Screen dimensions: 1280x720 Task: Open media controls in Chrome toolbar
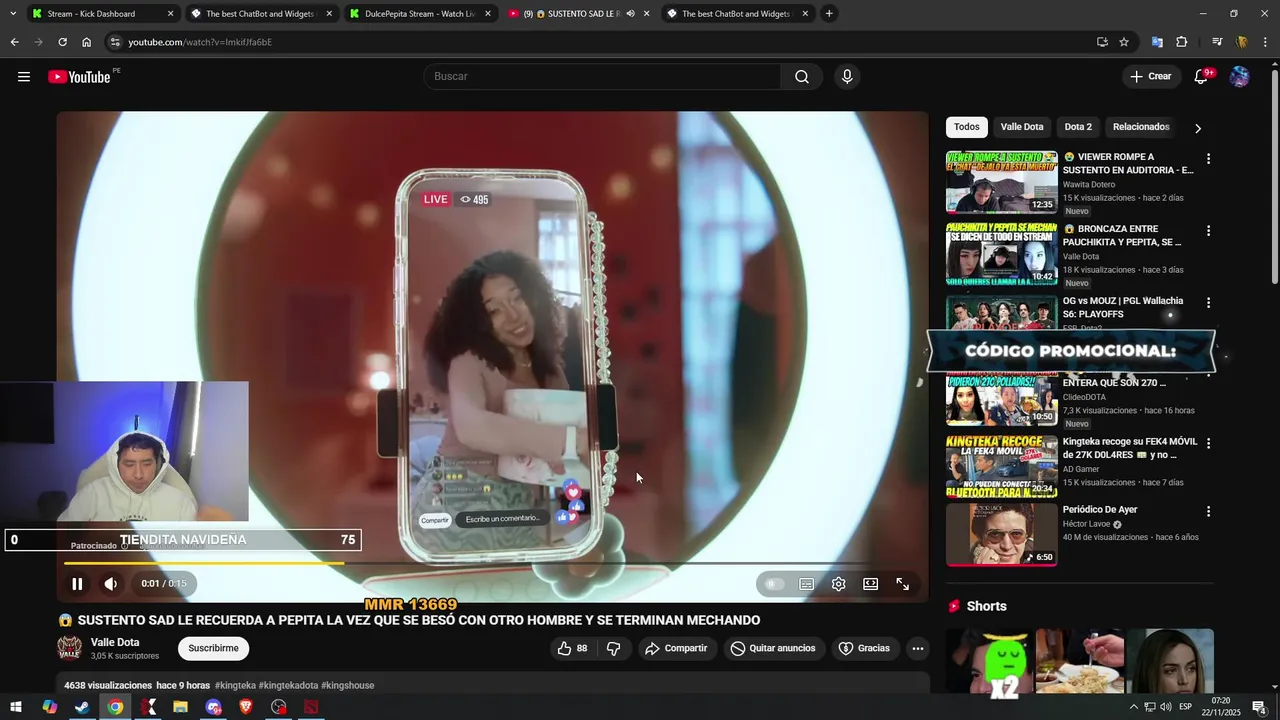[1217, 42]
